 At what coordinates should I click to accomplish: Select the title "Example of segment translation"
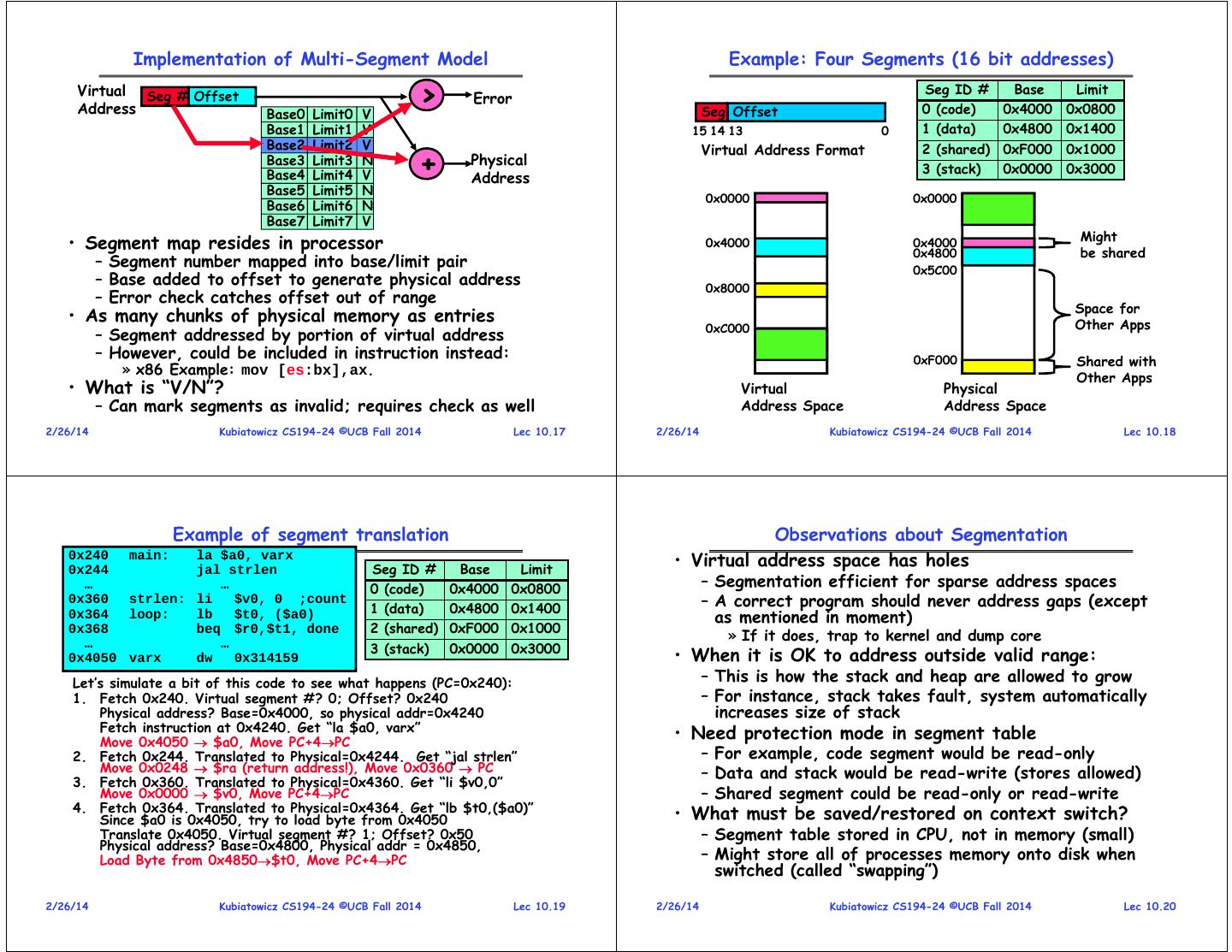tap(311, 535)
